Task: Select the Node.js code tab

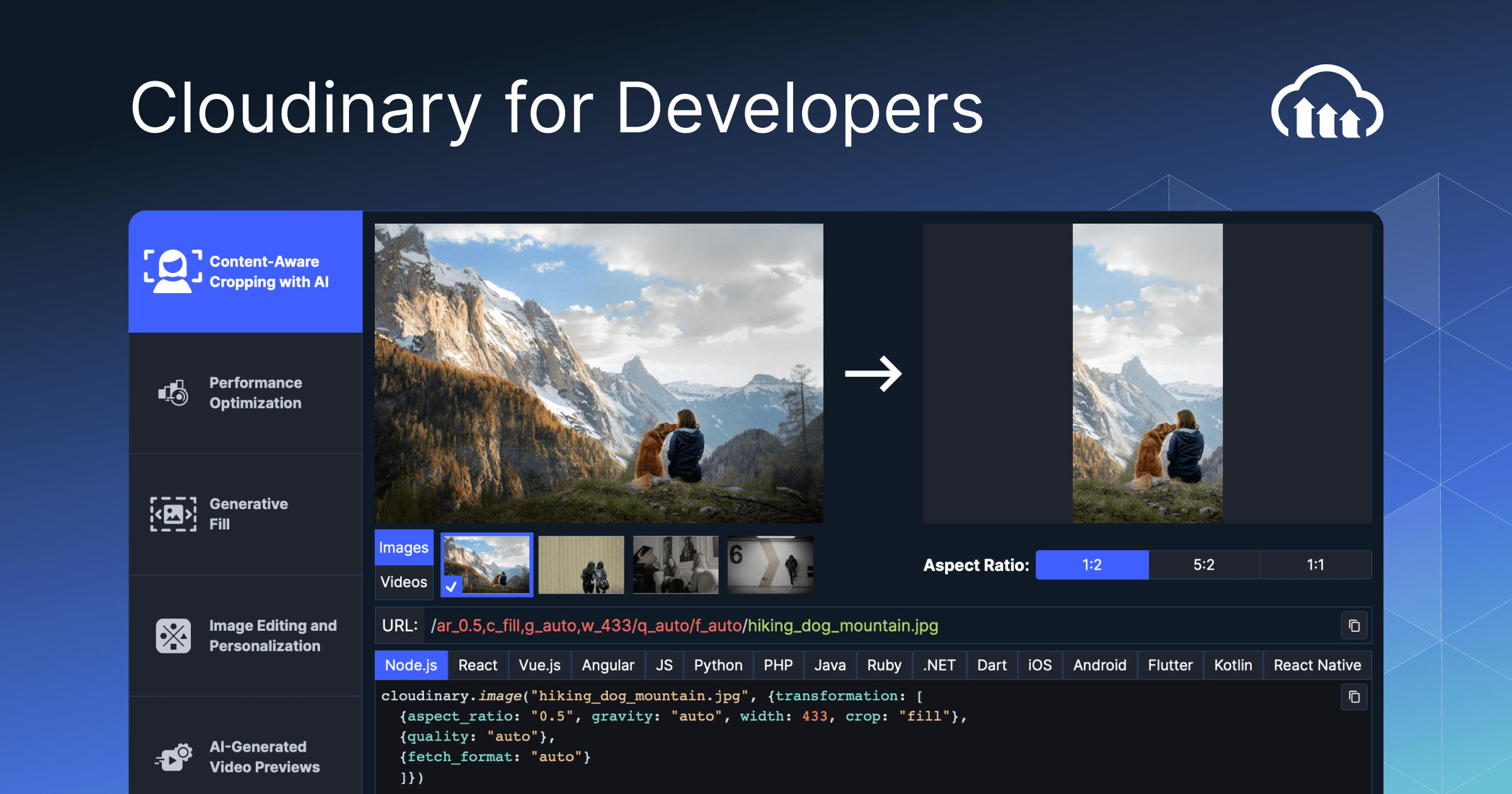Action: click(411, 665)
